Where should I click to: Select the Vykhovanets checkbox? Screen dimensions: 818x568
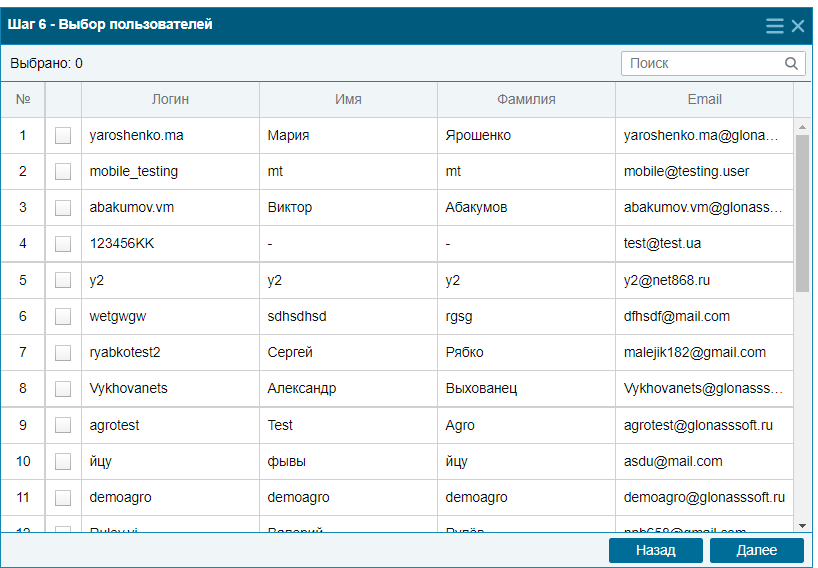63,389
